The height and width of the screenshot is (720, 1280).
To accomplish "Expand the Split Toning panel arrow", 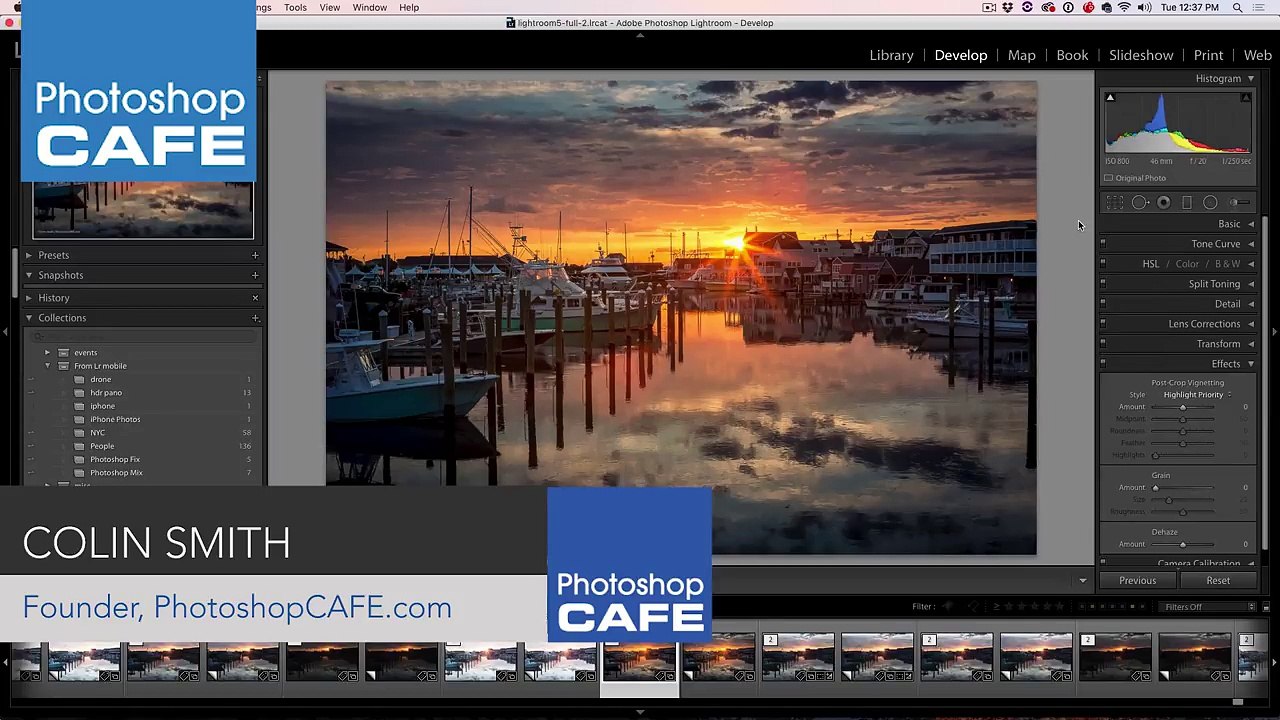I will (x=1250, y=284).
